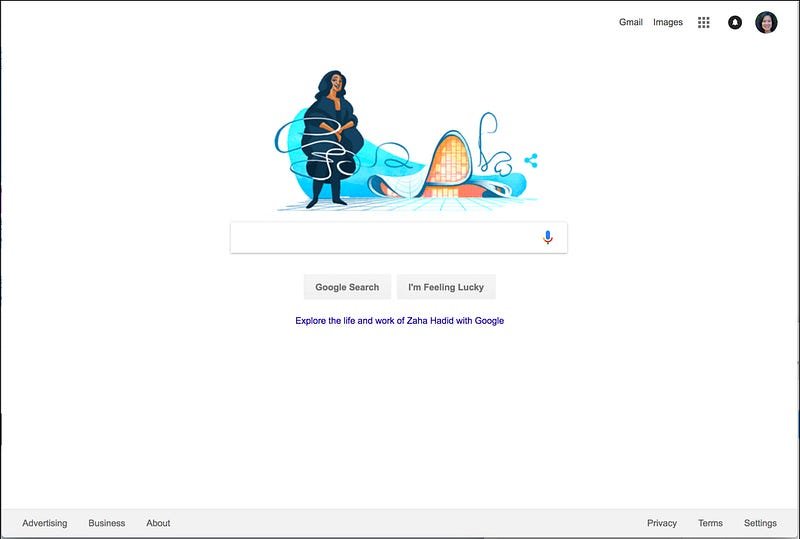
Task: Open the Privacy footer link
Action: point(662,523)
